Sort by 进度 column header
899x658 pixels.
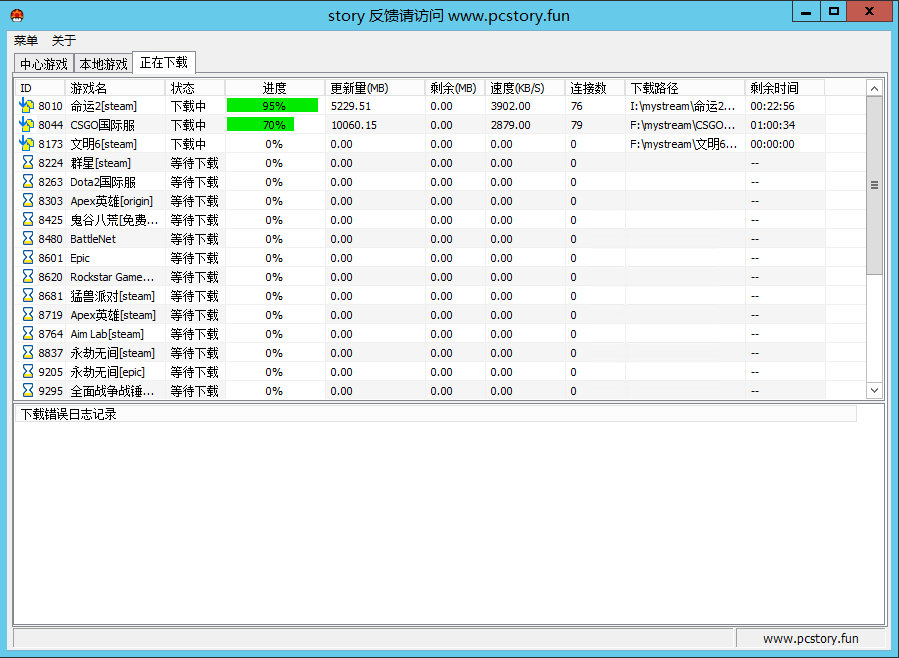point(275,88)
